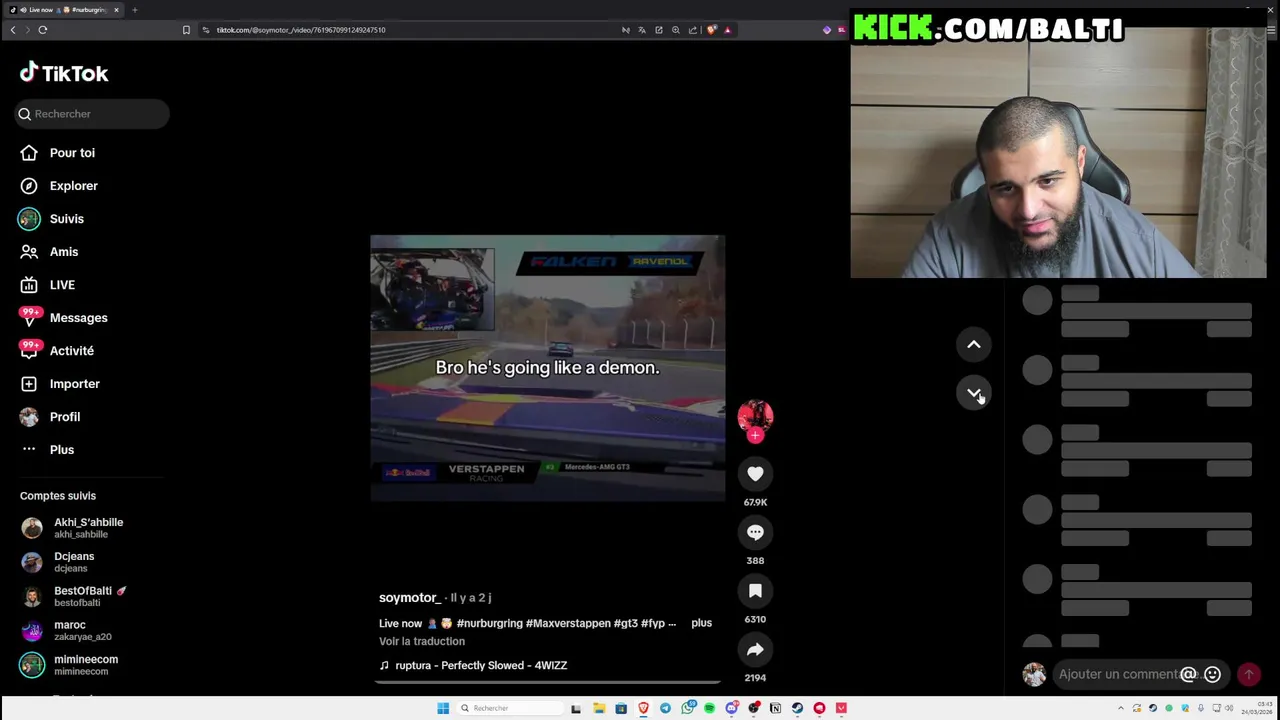Expand the Plus menu
The image size is (1280, 720).
pyautogui.click(x=48, y=450)
